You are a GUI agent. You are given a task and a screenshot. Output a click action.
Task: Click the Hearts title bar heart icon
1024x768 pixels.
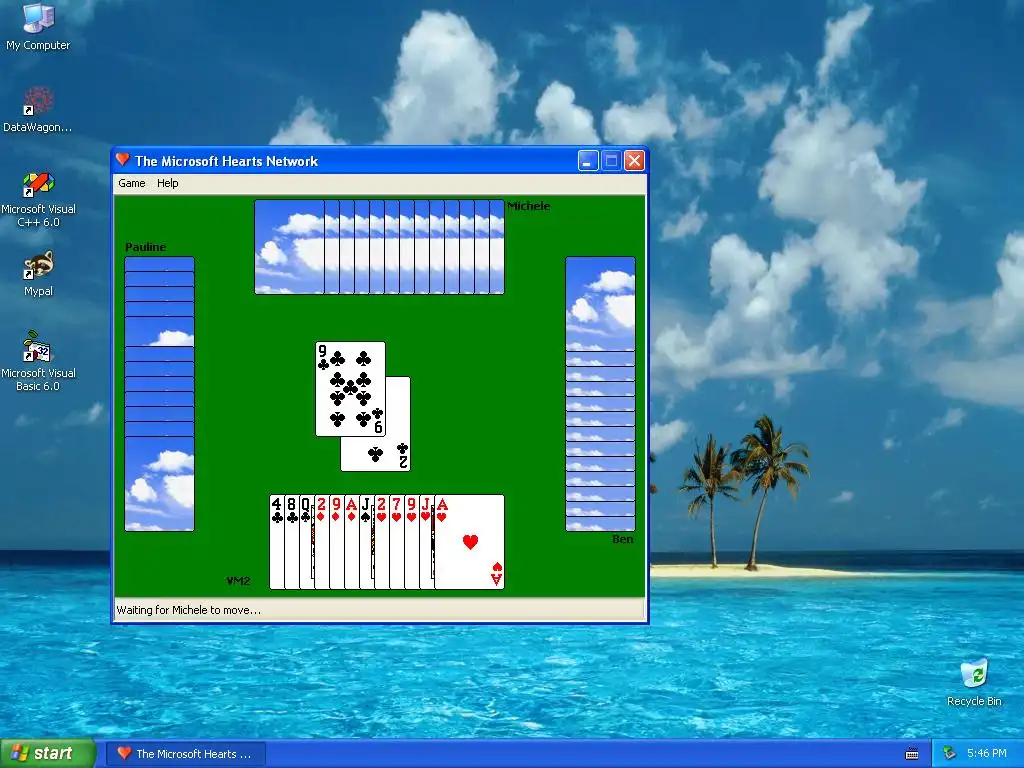click(123, 160)
